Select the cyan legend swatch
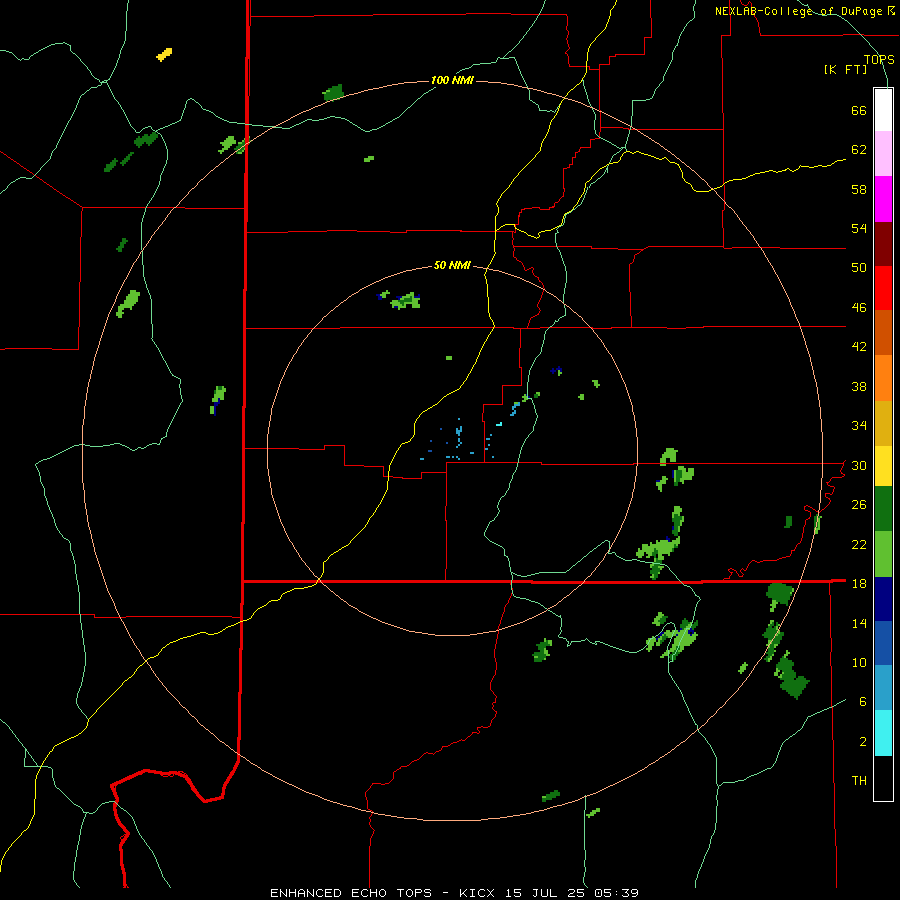 (883, 733)
